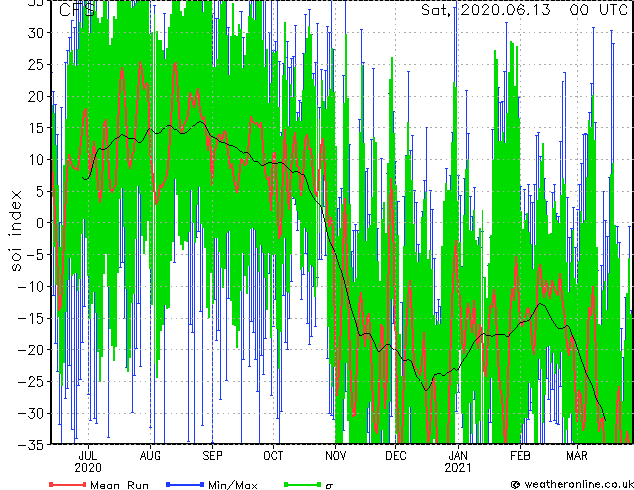Screen dimensions: 634x490
Task: Click the y-axis value 10
Action: [x=35, y=160]
